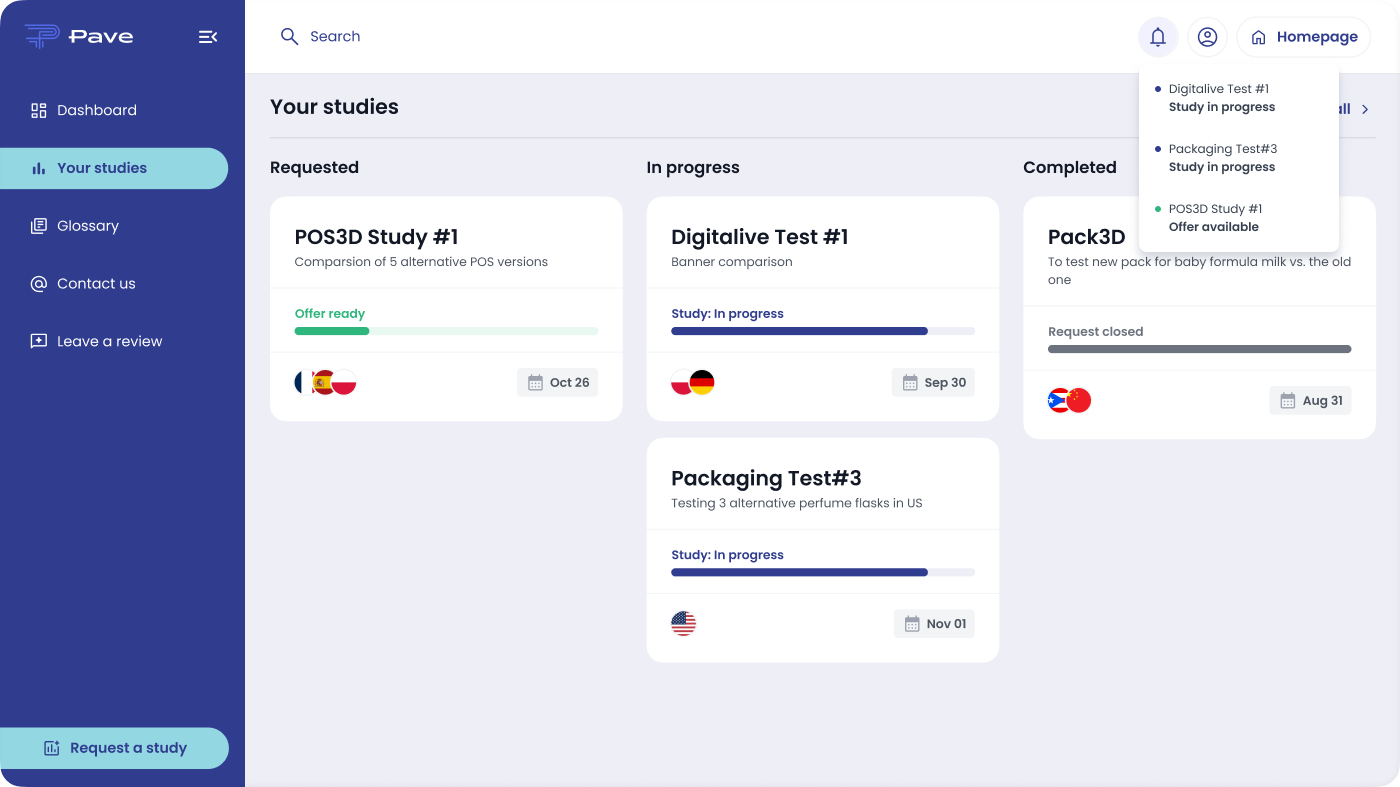Image resolution: width=1400 pixels, height=787 pixels.
Task: Click the Offer ready progress bar
Action: [x=446, y=331]
